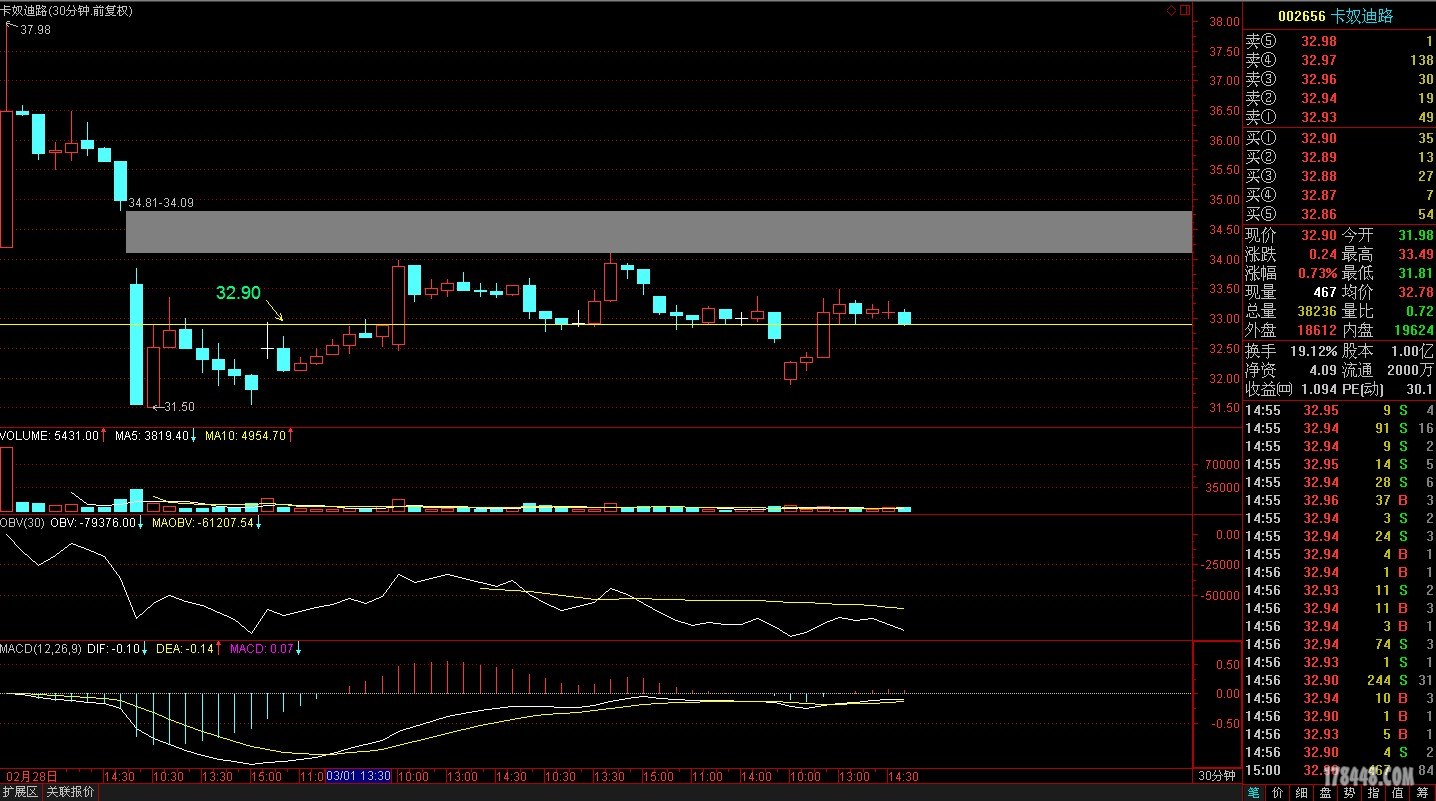Image resolution: width=1436 pixels, height=801 pixels.
Task: Click the stock code 002656 header
Action: [x=1302, y=16]
